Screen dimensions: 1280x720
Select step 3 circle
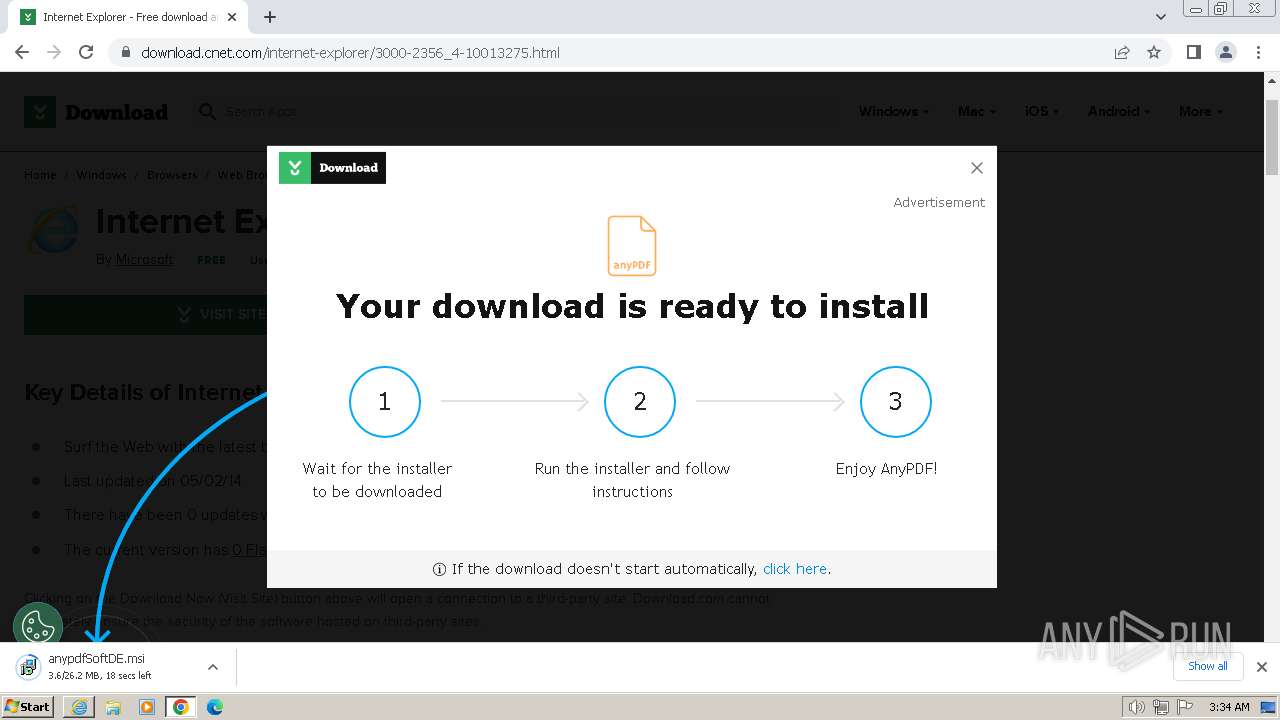[895, 402]
